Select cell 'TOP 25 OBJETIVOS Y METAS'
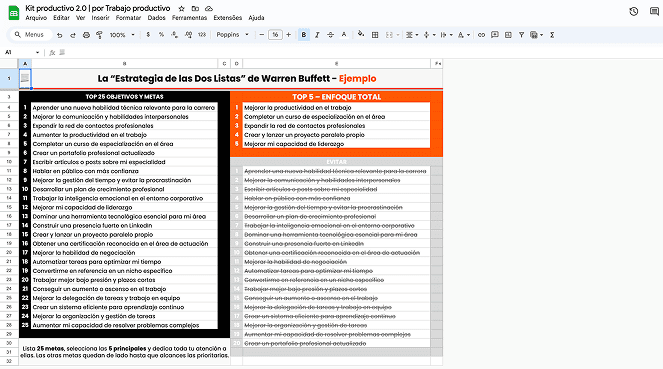This screenshot has height=369, width=663. (x=124, y=97)
